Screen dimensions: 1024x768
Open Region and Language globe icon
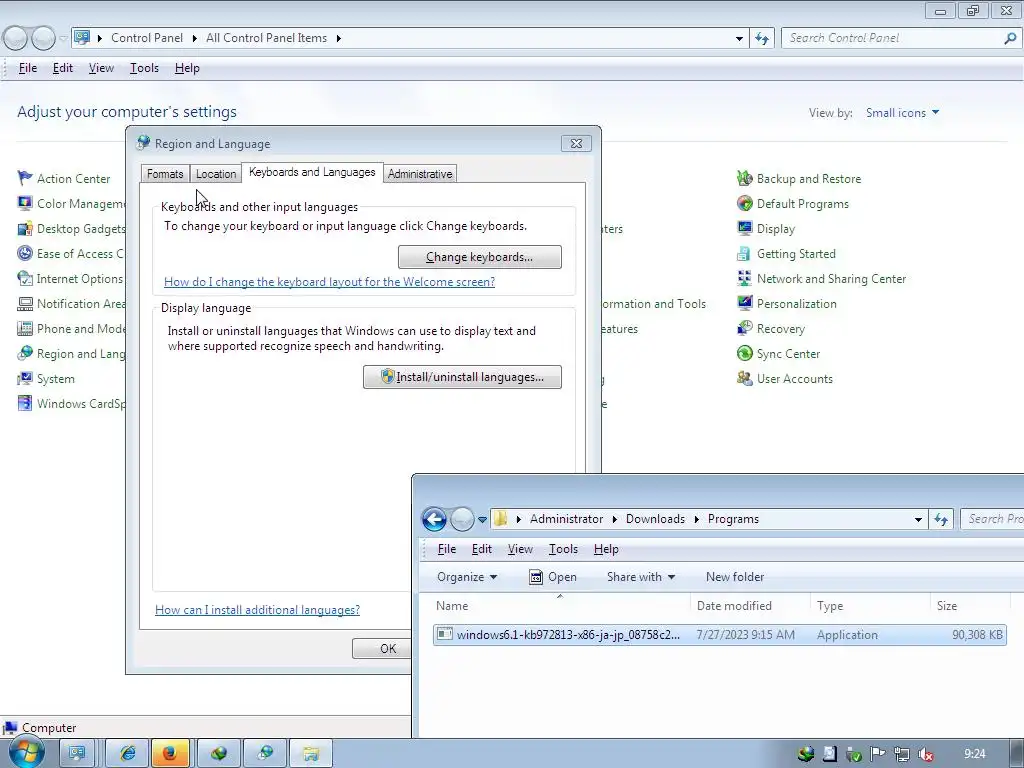tap(25, 353)
